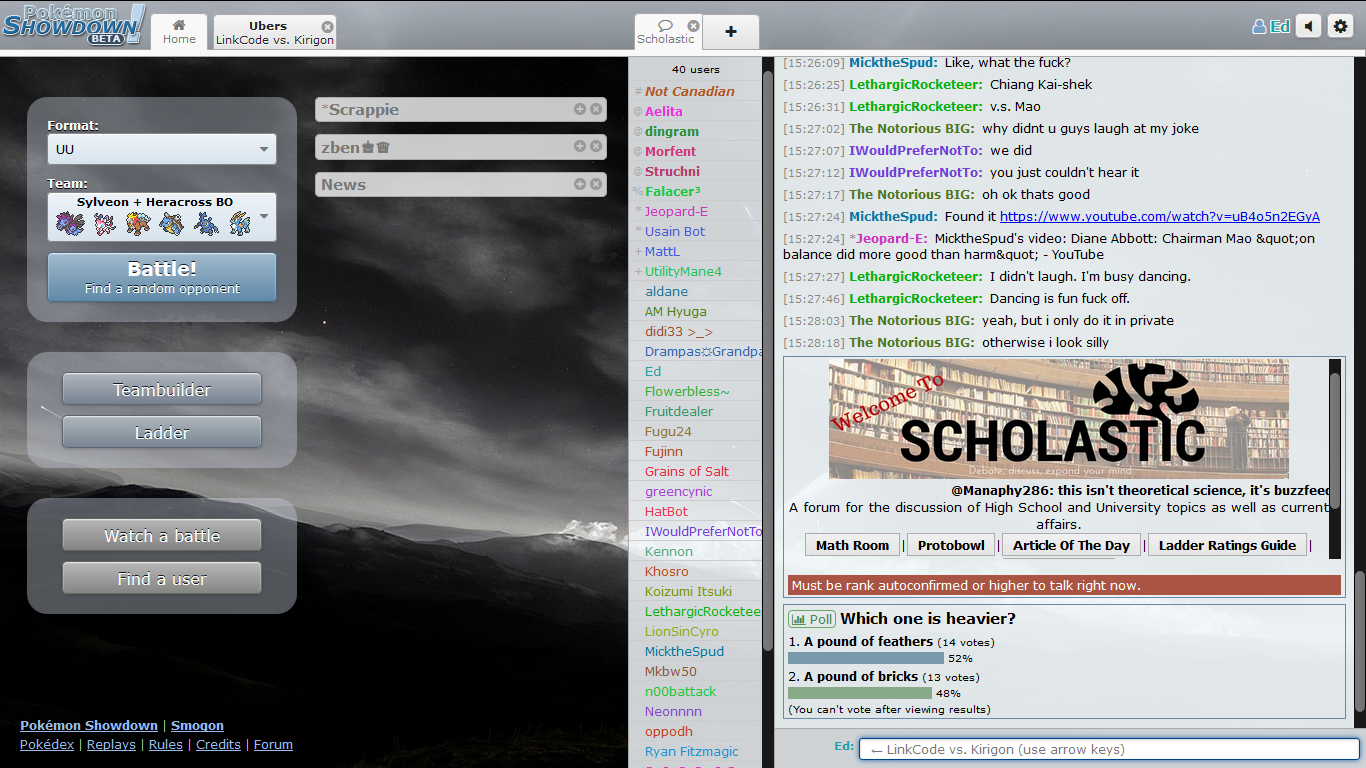Open the Teambuilder
The image size is (1366, 768).
pos(162,390)
